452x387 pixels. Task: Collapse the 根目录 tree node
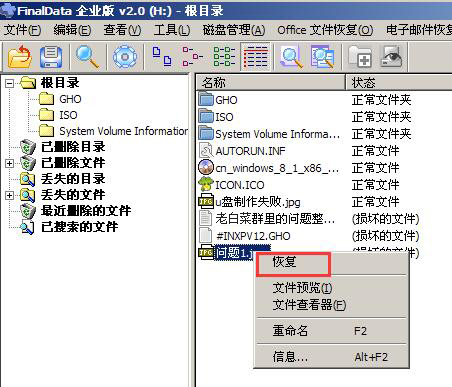point(10,83)
